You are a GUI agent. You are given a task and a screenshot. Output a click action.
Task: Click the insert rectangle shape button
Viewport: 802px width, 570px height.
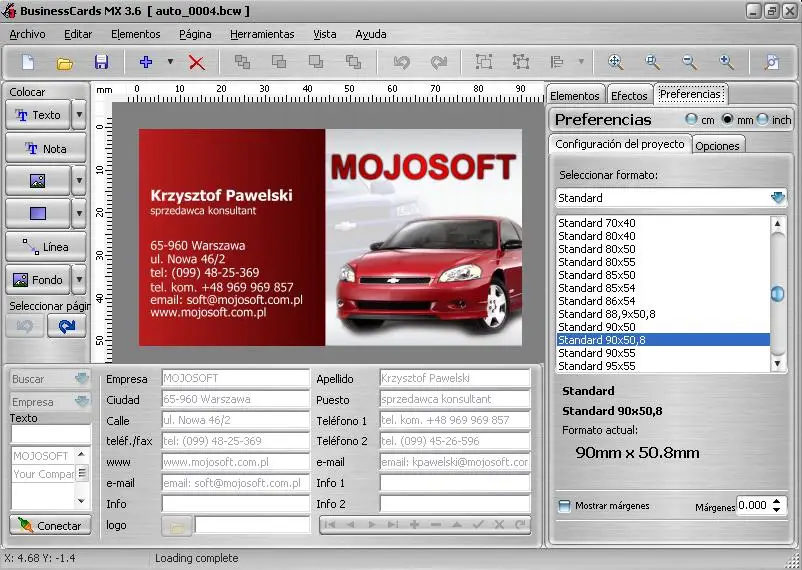tap(37, 213)
